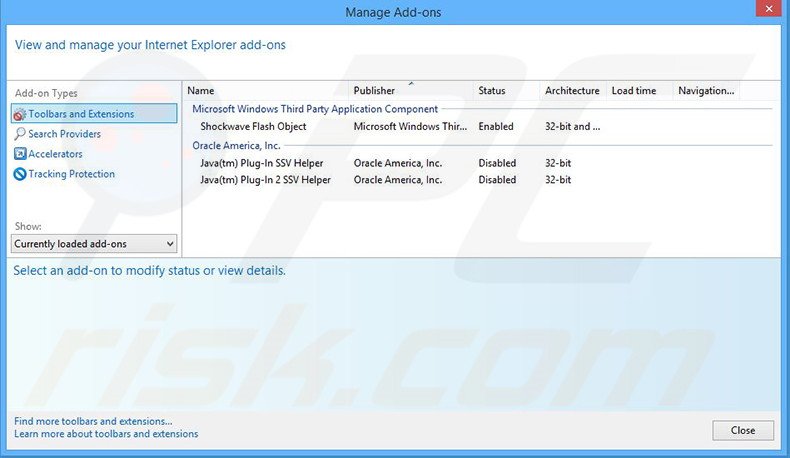Click 32-bit and... architecture cell for Shockwave
Image resolution: width=790 pixels, height=458 pixels.
tap(572, 126)
